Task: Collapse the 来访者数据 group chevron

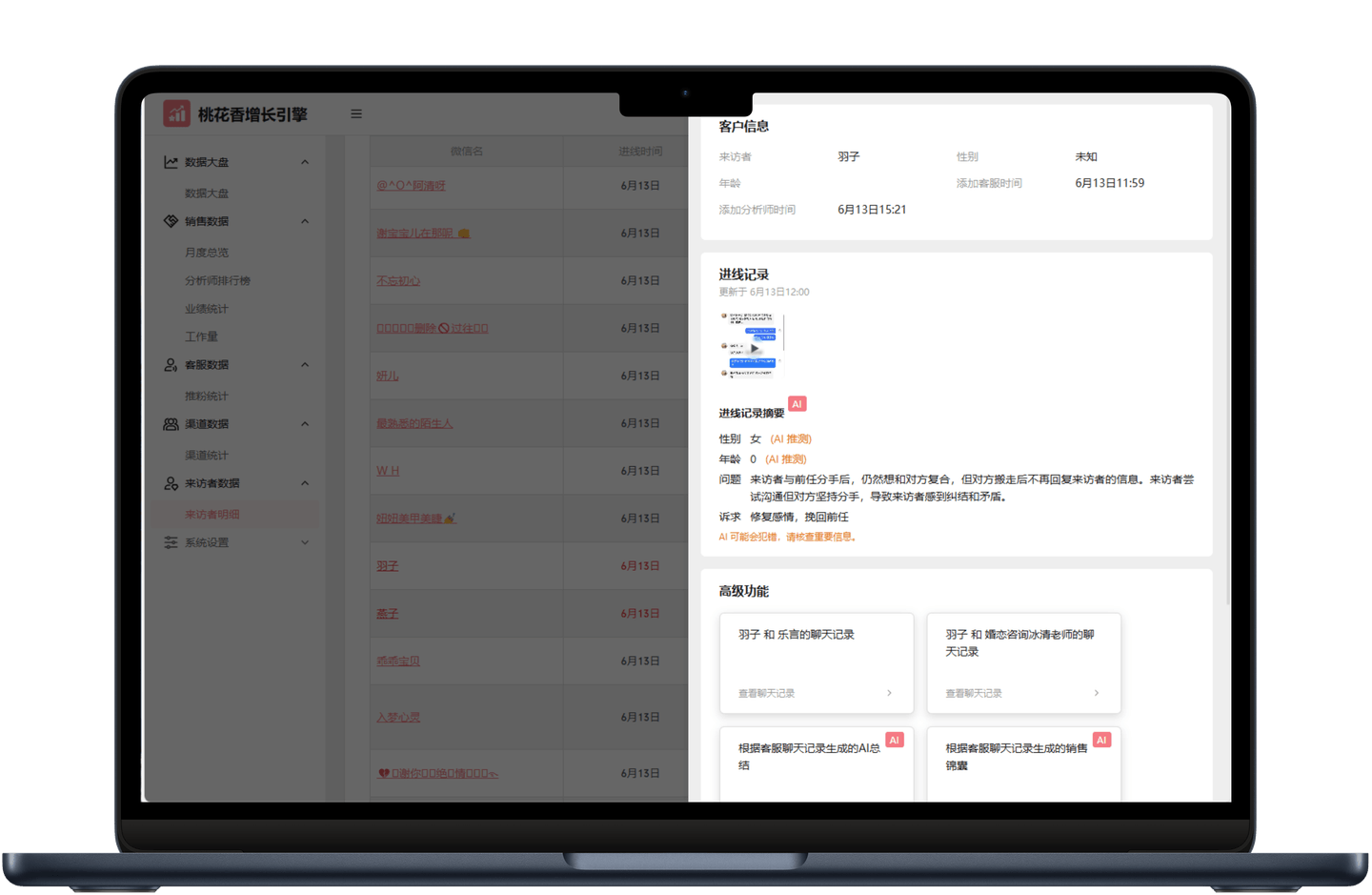Action: [305, 483]
